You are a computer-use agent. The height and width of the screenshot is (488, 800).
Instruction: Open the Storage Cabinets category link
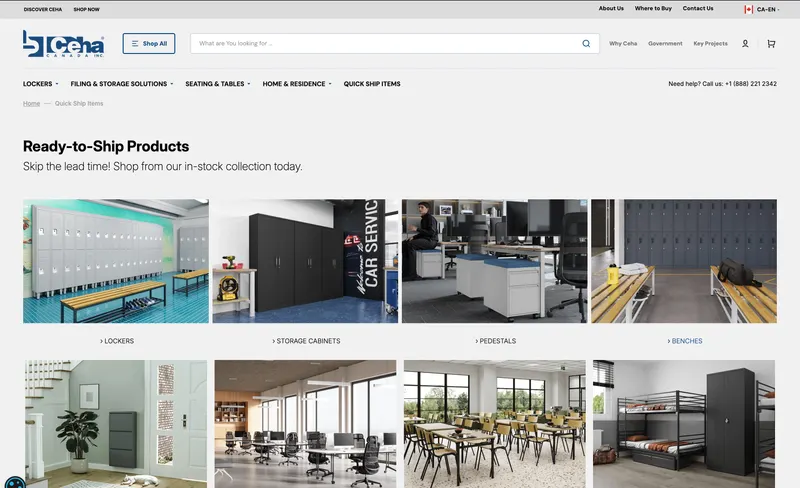pos(306,341)
